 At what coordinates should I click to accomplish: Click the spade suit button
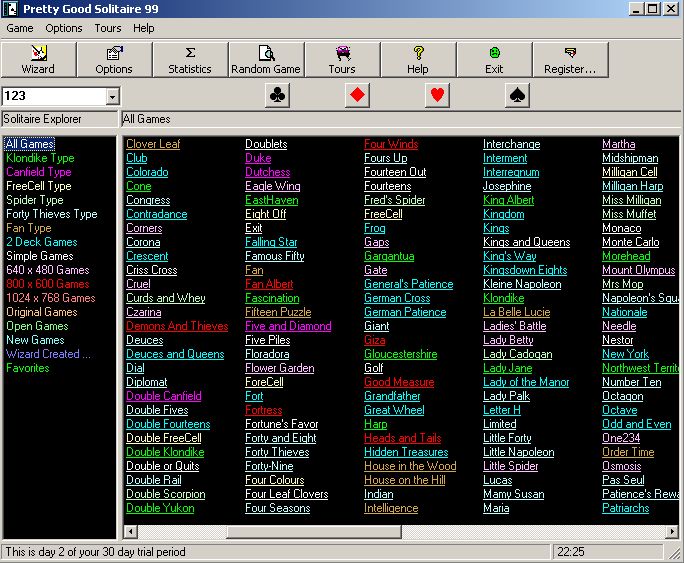coord(517,96)
